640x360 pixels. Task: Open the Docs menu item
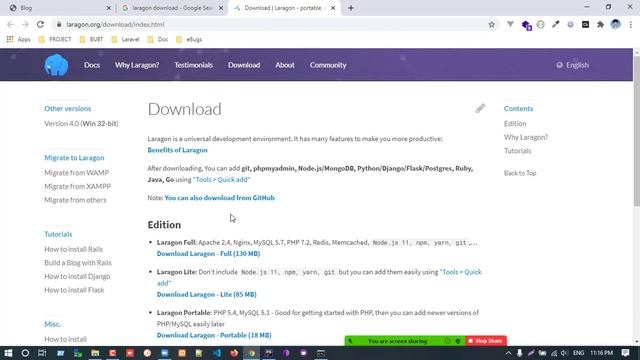coord(92,65)
